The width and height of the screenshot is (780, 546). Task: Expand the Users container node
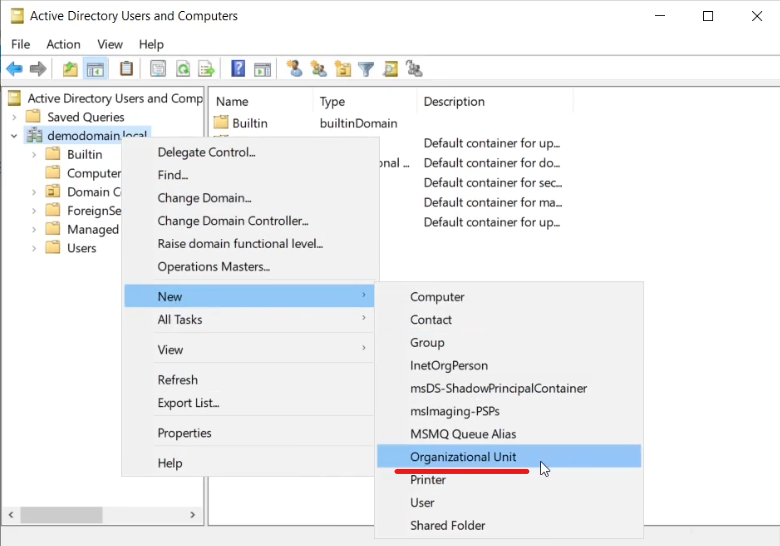[33, 248]
